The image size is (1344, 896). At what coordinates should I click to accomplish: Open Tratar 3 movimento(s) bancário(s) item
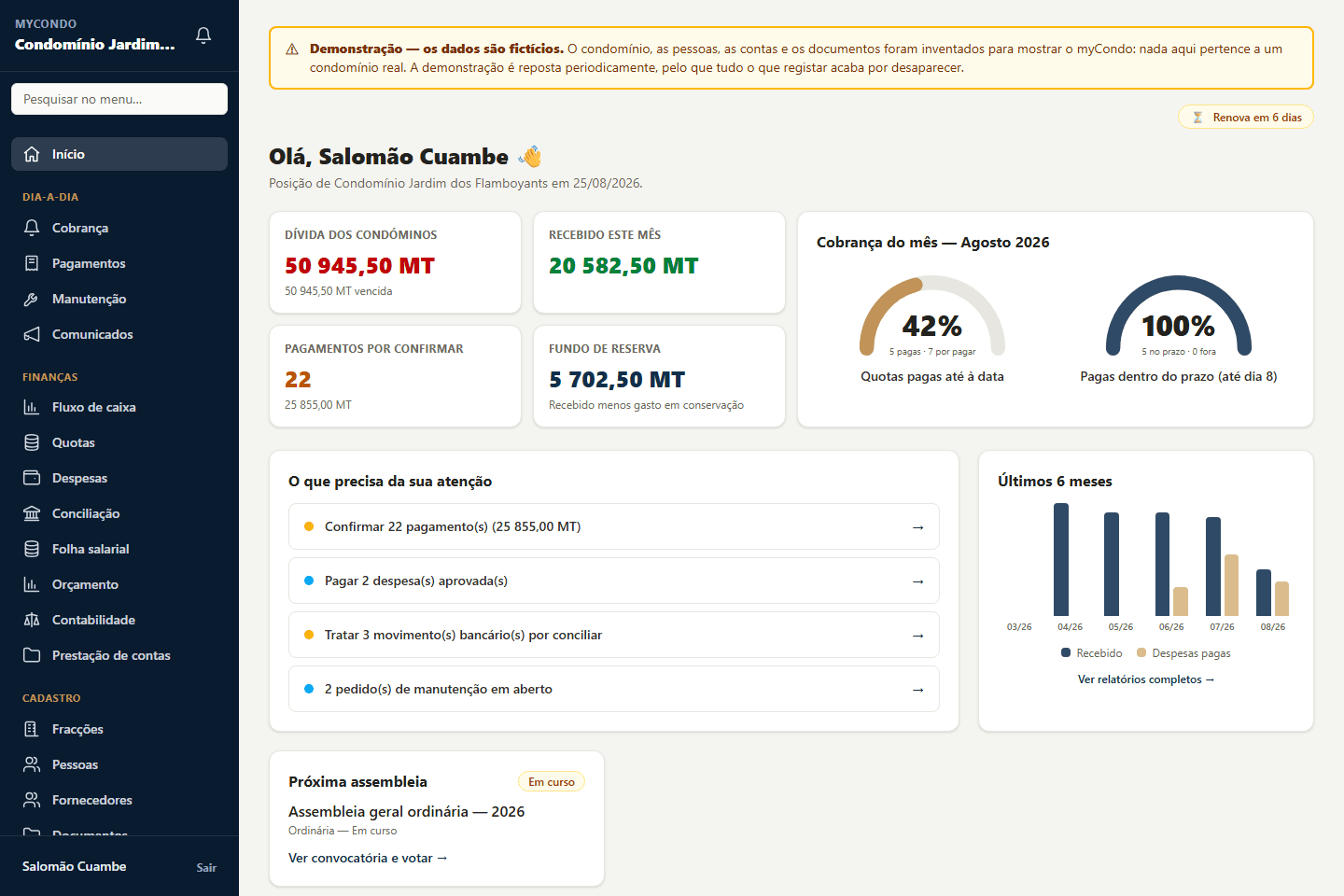[614, 635]
